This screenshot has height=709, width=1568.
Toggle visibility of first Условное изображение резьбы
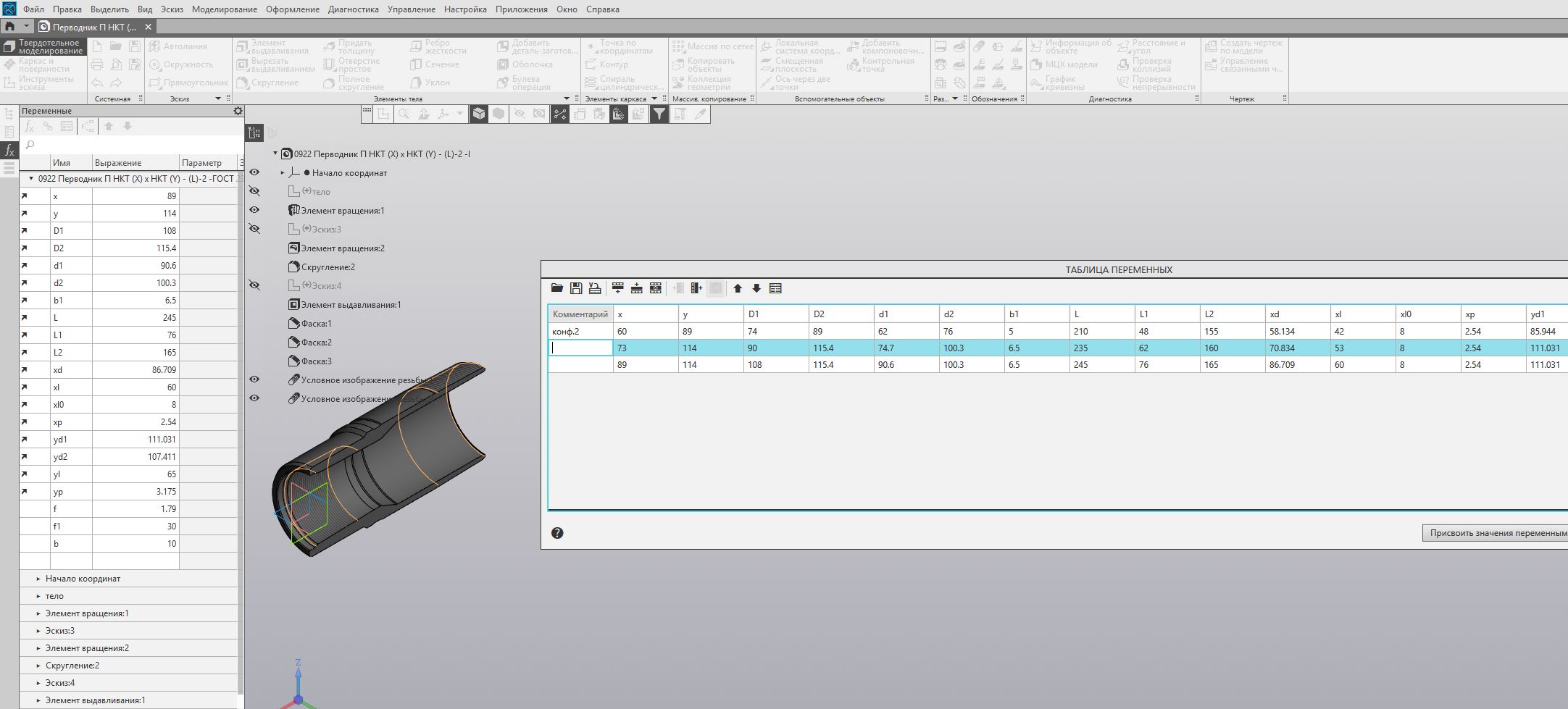[254, 379]
